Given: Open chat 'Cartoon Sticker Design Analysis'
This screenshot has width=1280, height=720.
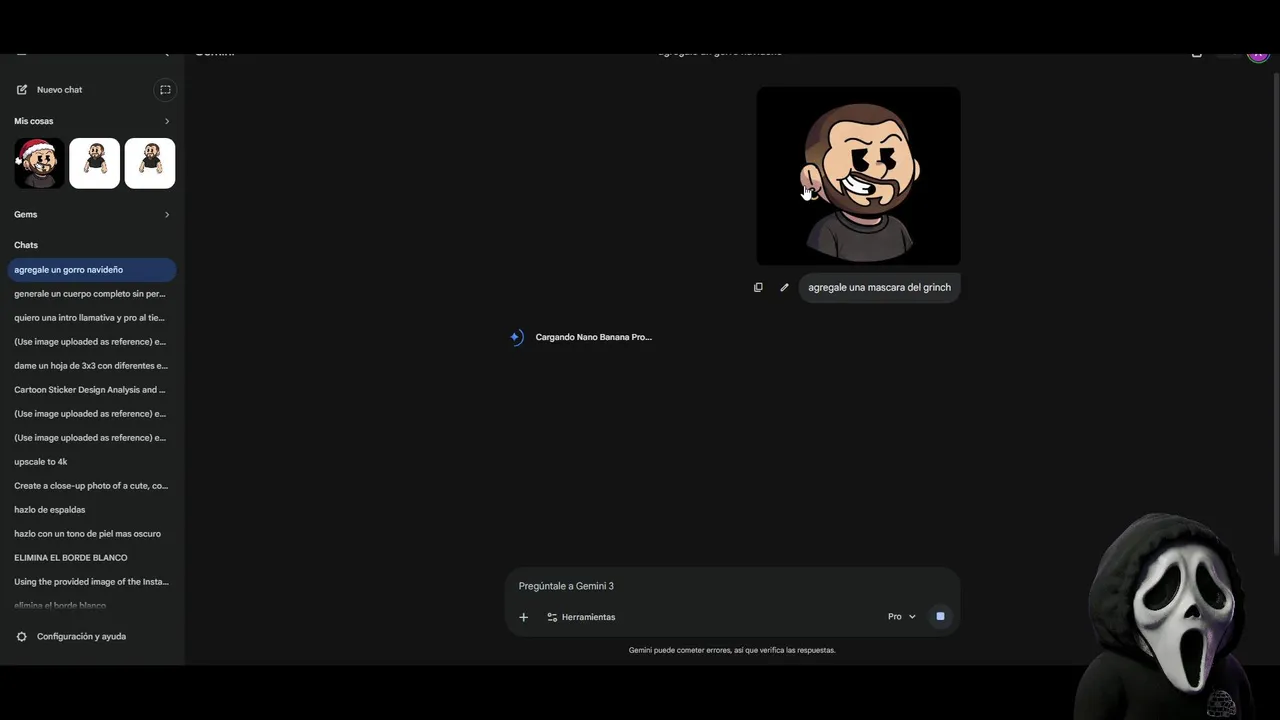Looking at the screenshot, I should 92,390.
